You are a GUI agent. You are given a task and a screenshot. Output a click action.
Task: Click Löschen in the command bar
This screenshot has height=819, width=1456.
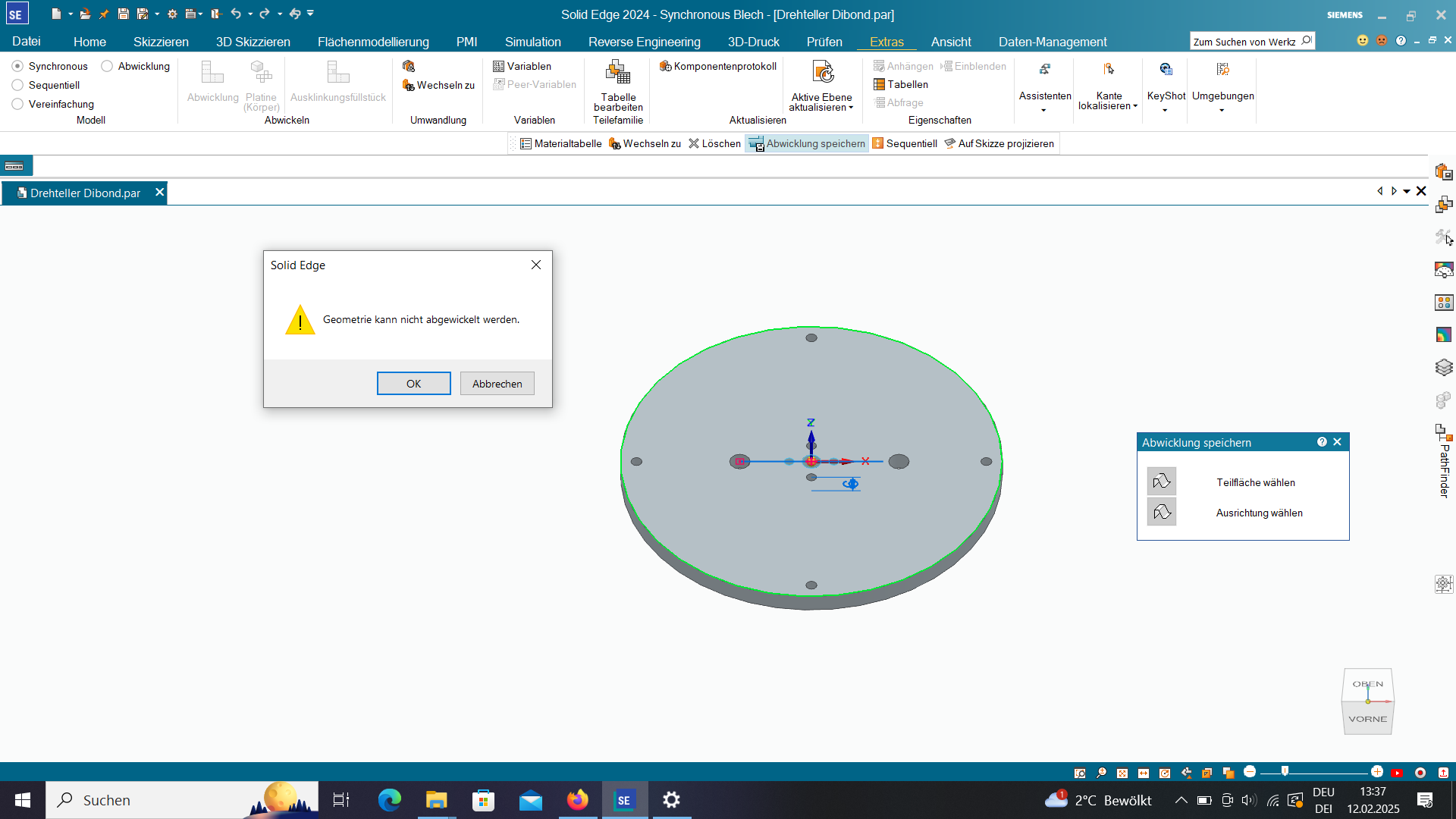pos(714,143)
